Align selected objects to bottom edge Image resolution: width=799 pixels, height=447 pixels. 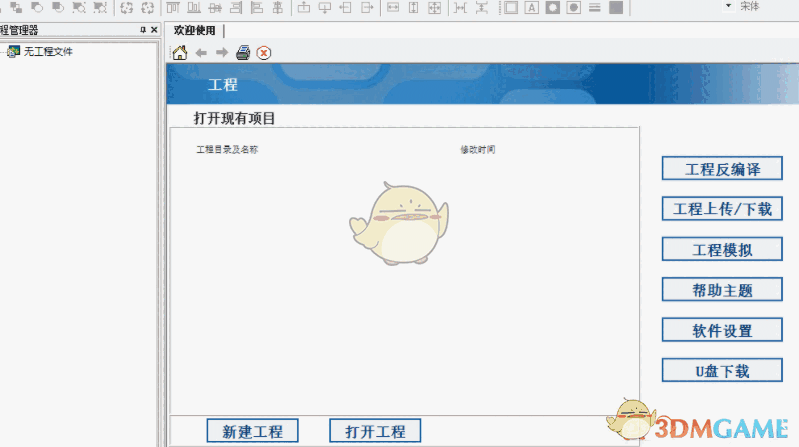tap(194, 8)
